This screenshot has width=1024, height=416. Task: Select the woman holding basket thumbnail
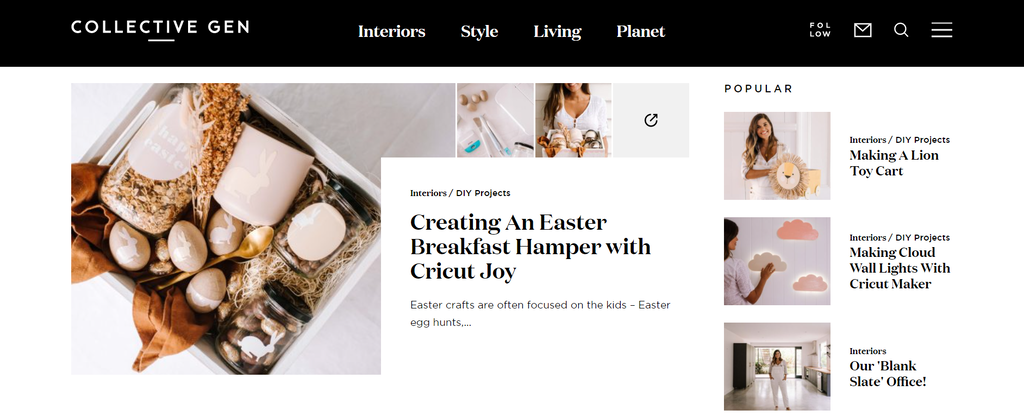coord(573,120)
